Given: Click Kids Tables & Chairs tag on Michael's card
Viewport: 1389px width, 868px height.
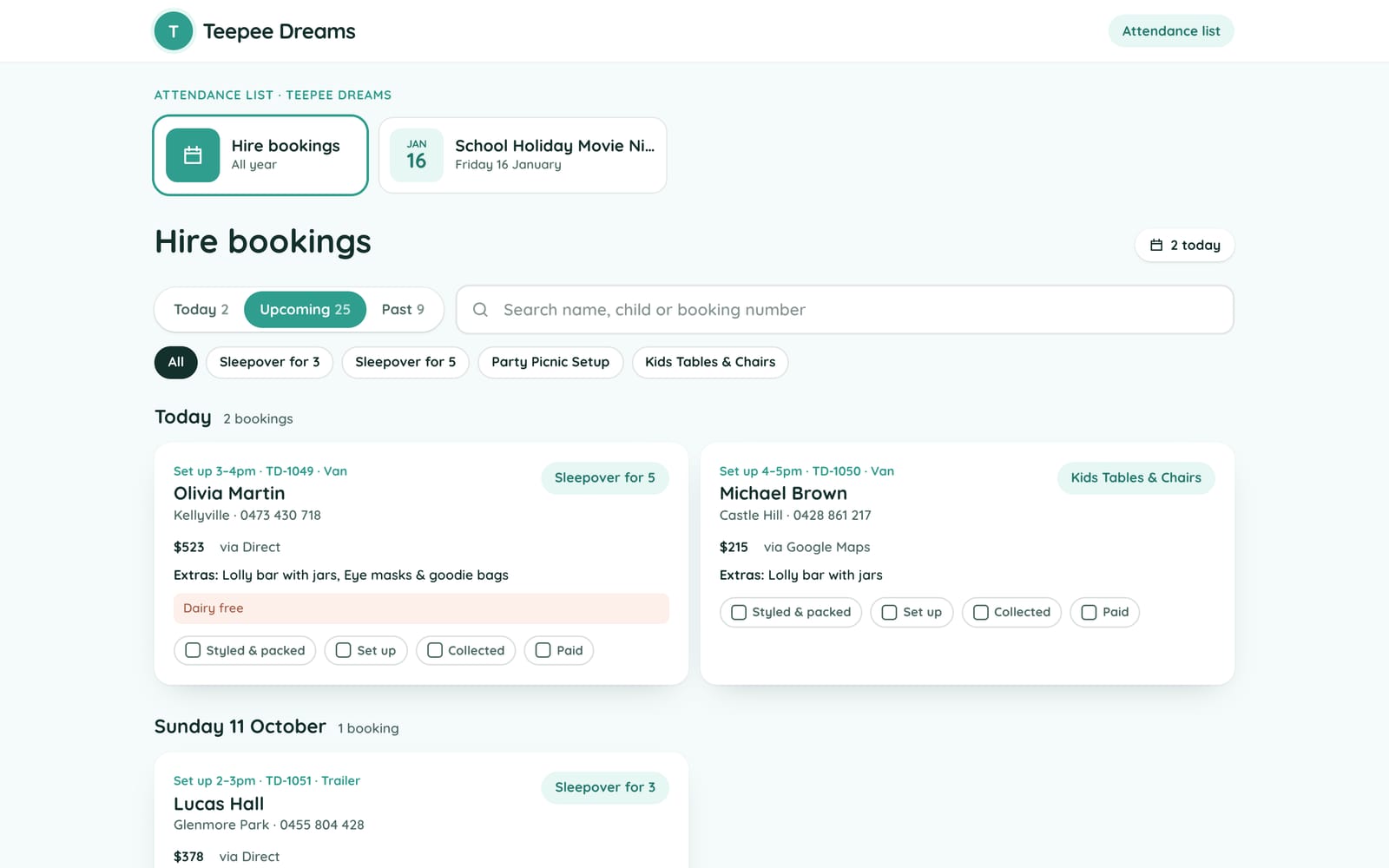Looking at the screenshot, I should pos(1136,478).
